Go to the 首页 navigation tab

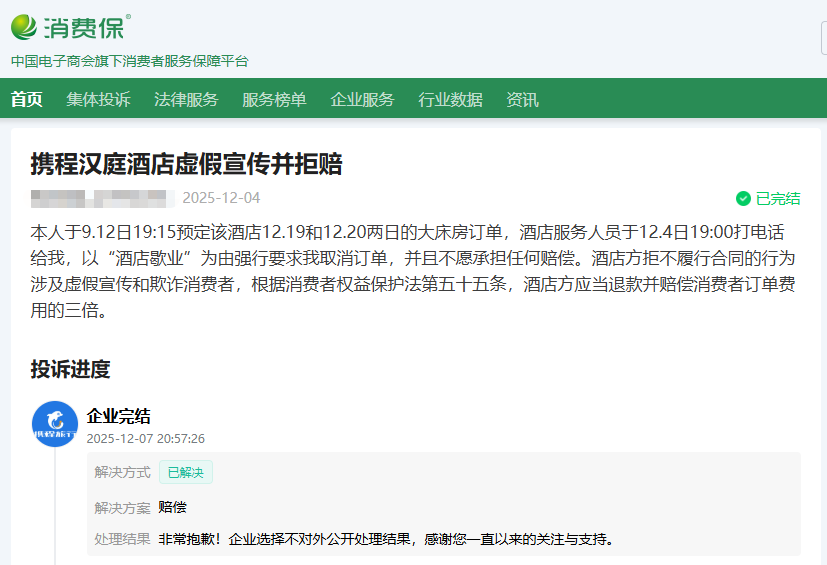click(x=27, y=99)
